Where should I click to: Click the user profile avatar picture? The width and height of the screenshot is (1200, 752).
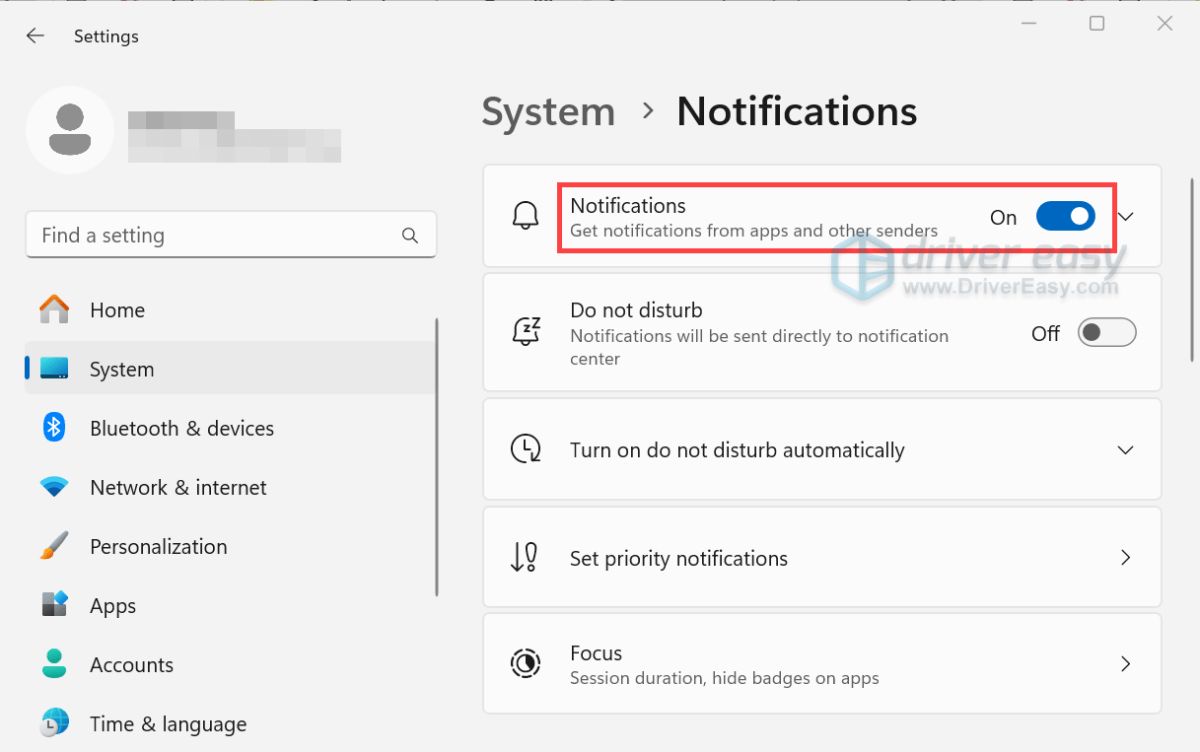(x=70, y=130)
